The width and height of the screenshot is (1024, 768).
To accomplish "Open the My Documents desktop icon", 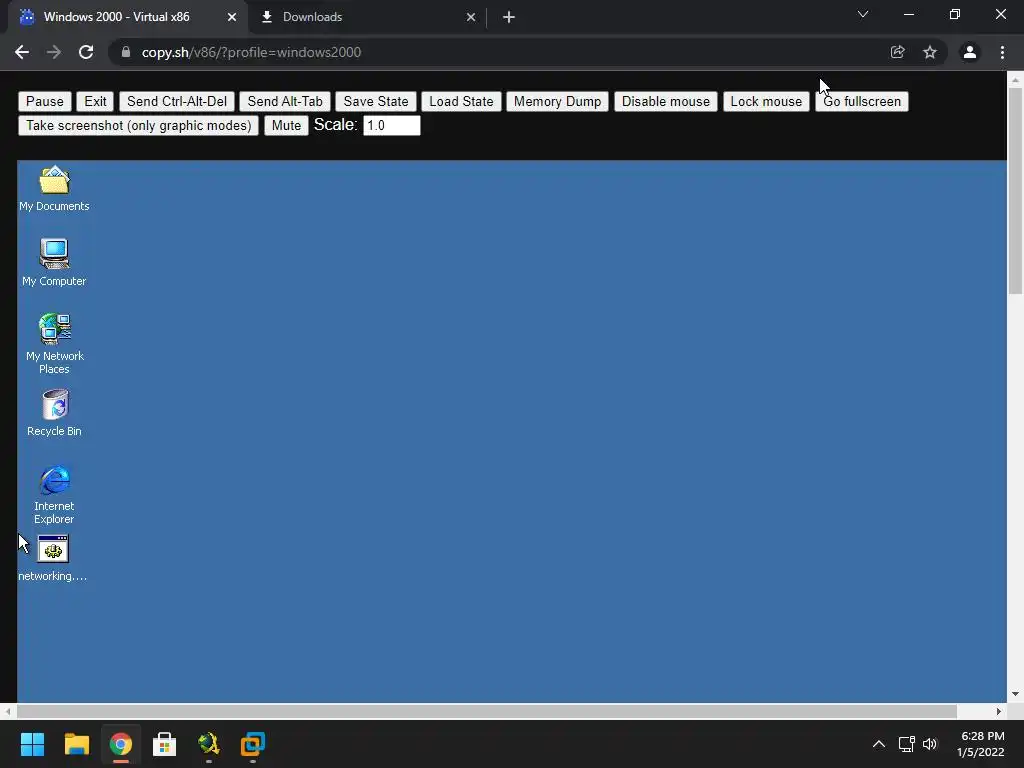I will click(54, 188).
